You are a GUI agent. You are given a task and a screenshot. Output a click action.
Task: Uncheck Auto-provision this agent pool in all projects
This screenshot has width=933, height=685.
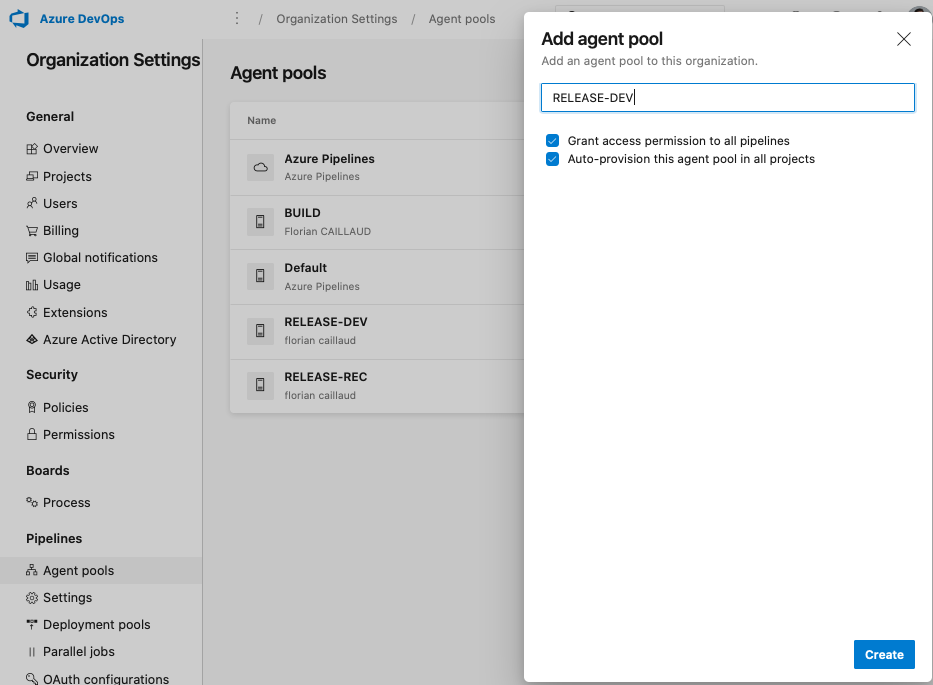point(553,159)
